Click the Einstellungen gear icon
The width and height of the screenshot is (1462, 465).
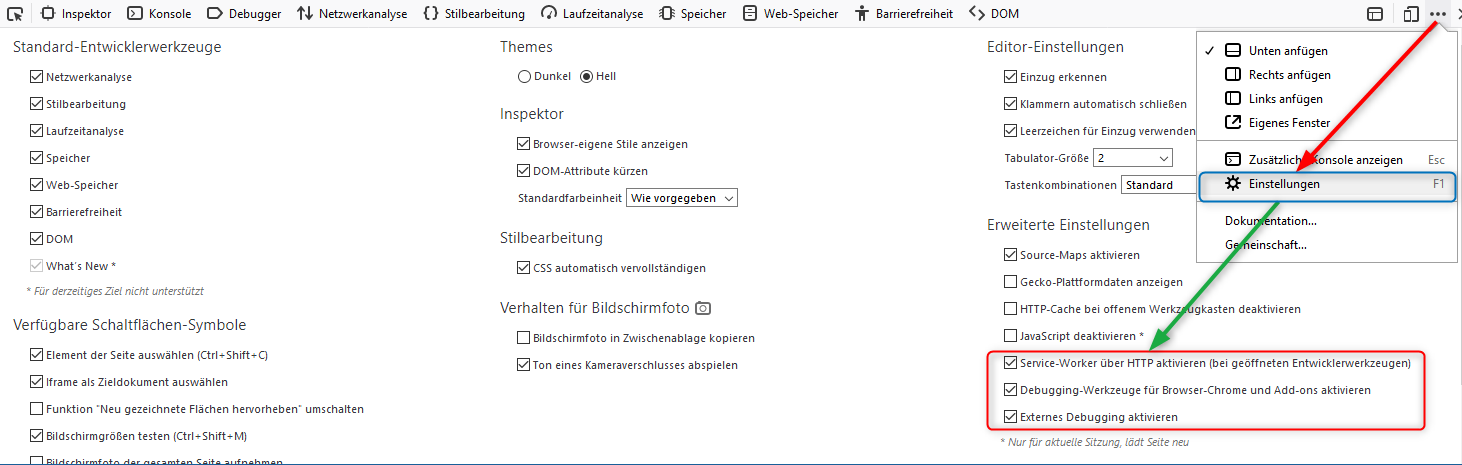tap(1233, 184)
